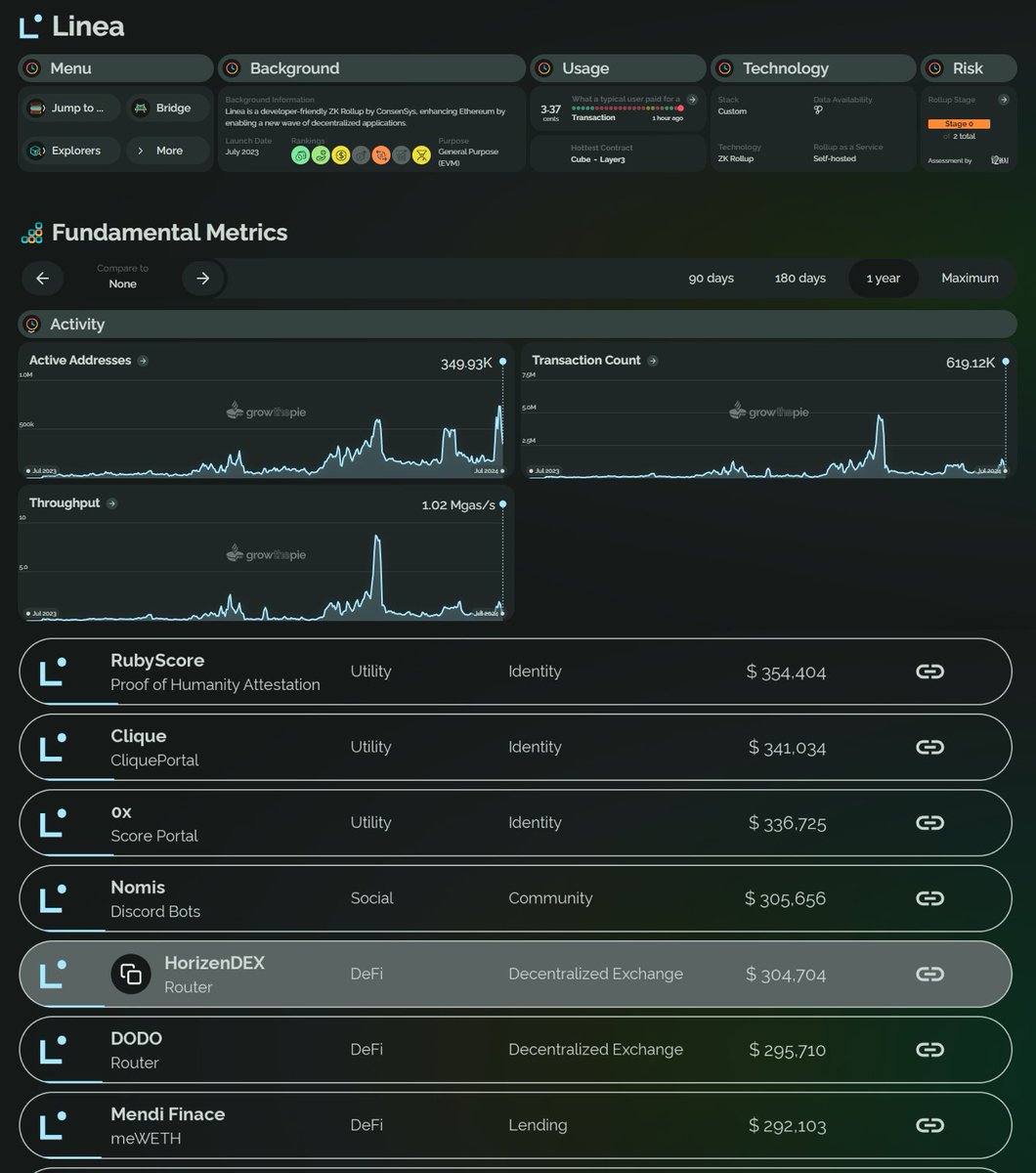This screenshot has width=1036, height=1173.
Task: Open Throughput details arrow
Action: (x=112, y=503)
